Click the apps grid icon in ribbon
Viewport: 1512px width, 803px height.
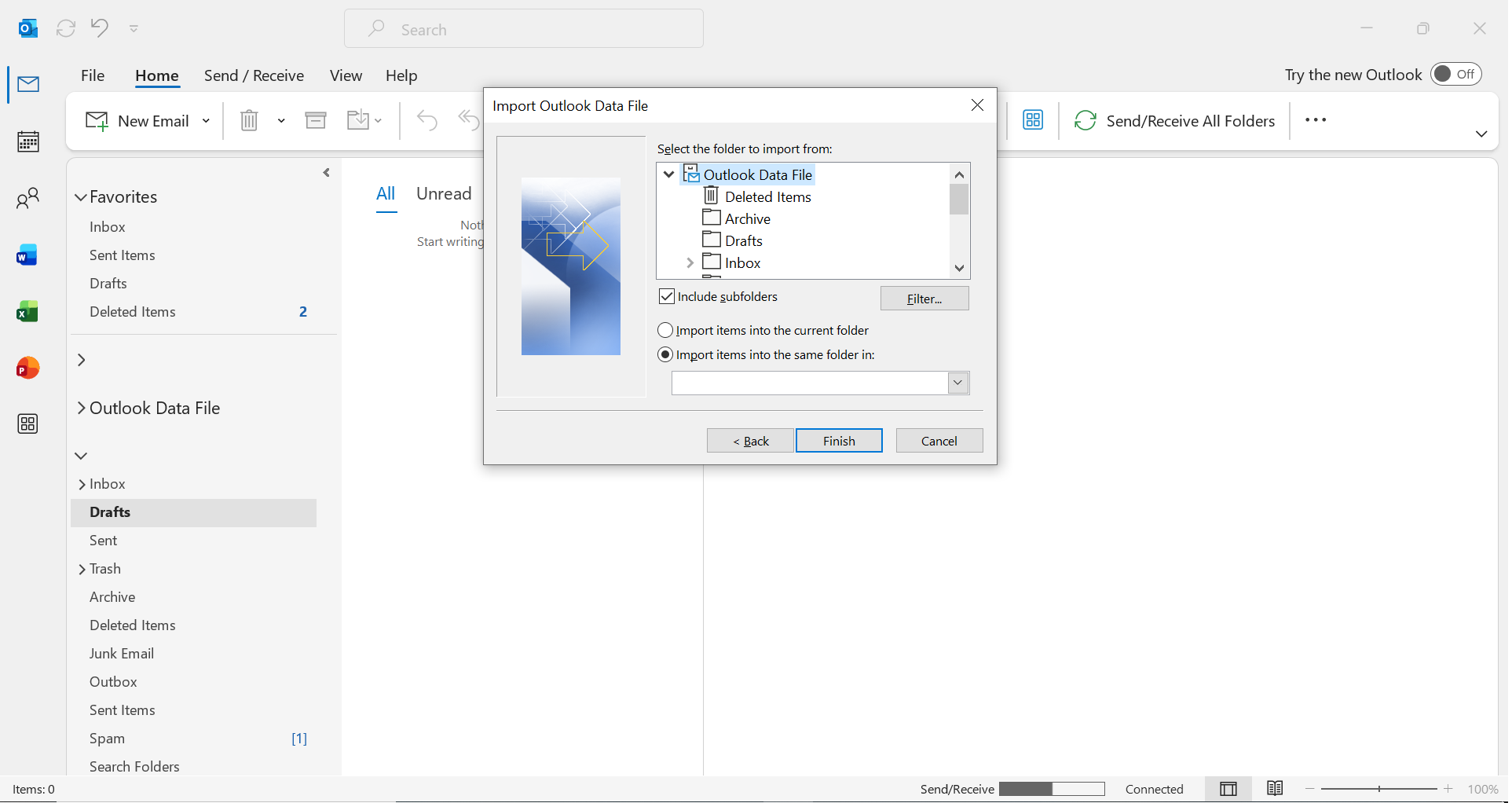tap(1033, 120)
